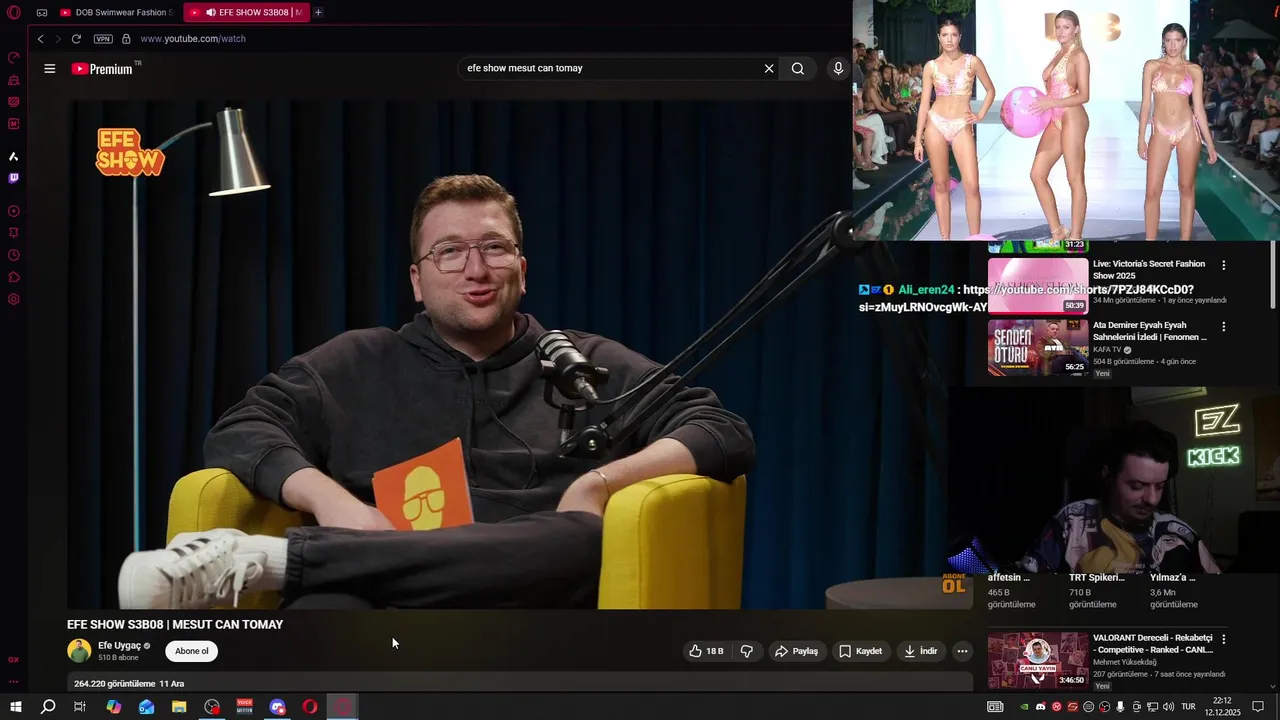Open a new tab with plus button
1280x720 pixels.
(318, 13)
